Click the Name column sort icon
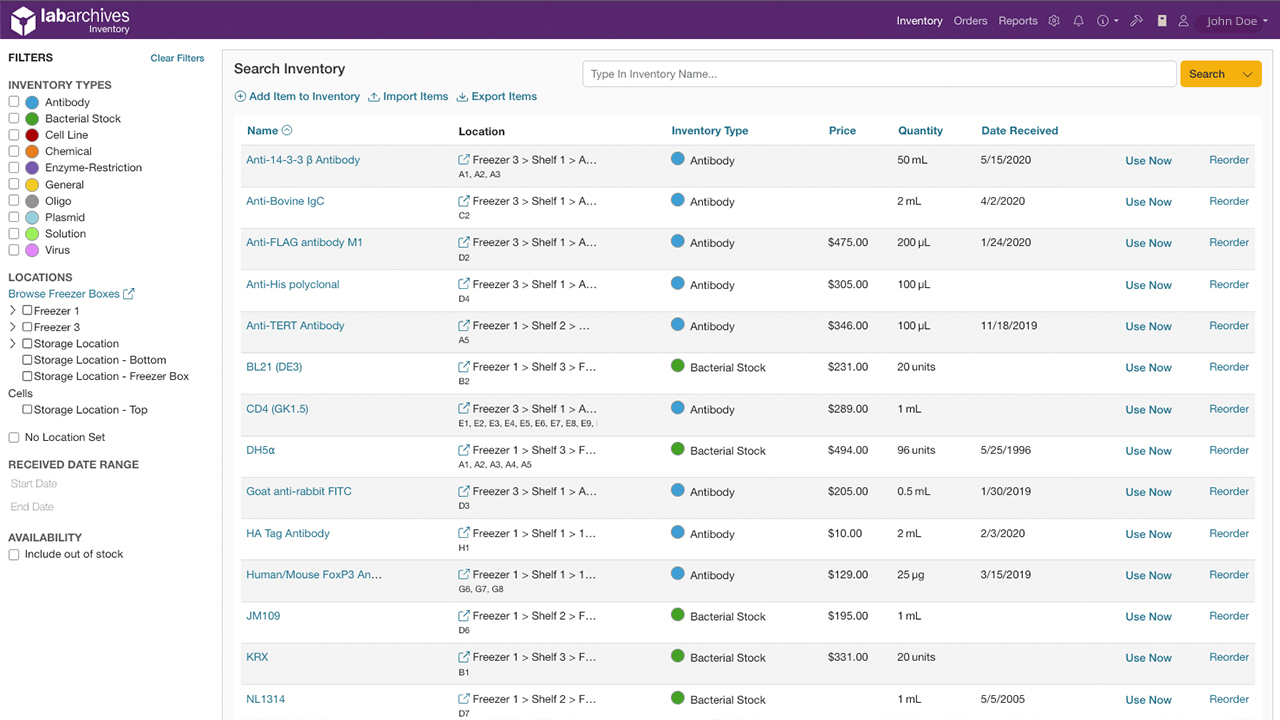This screenshot has width=1280, height=720. point(287,131)
